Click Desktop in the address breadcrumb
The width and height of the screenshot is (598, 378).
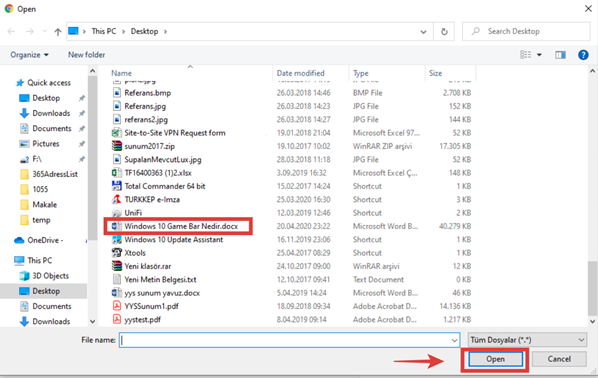click(x=144, y=32)
